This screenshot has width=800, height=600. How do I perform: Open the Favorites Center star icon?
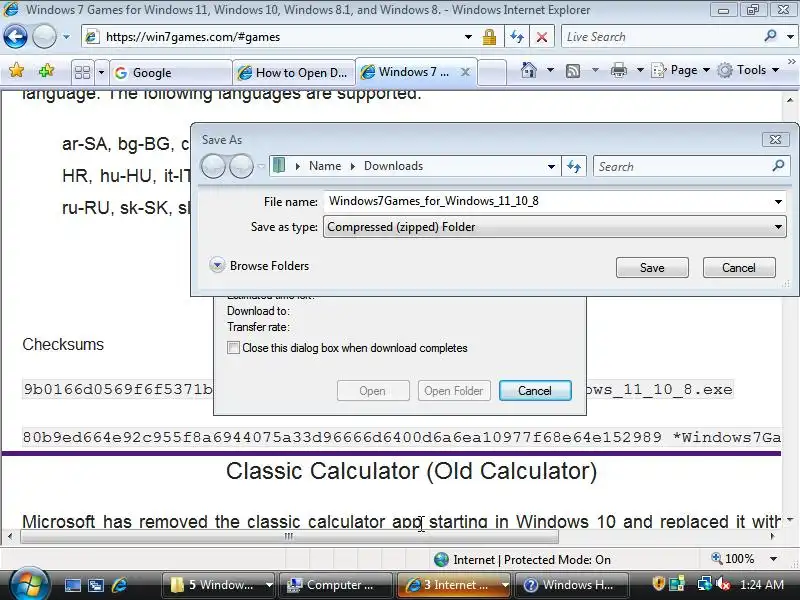pos(16,70)
